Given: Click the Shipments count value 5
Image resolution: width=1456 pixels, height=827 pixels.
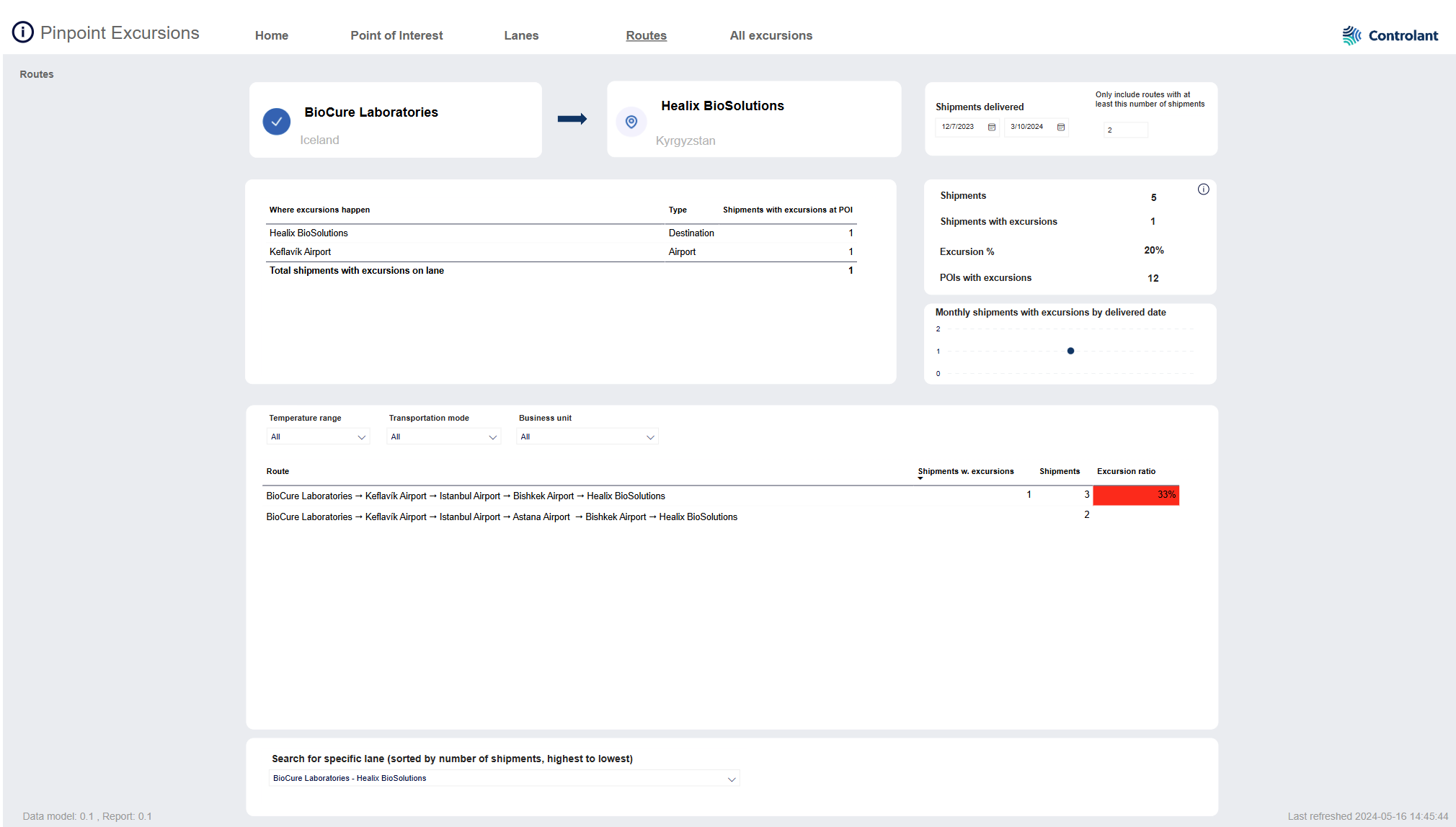Looking at the screenshot, I should [1154, 197].
